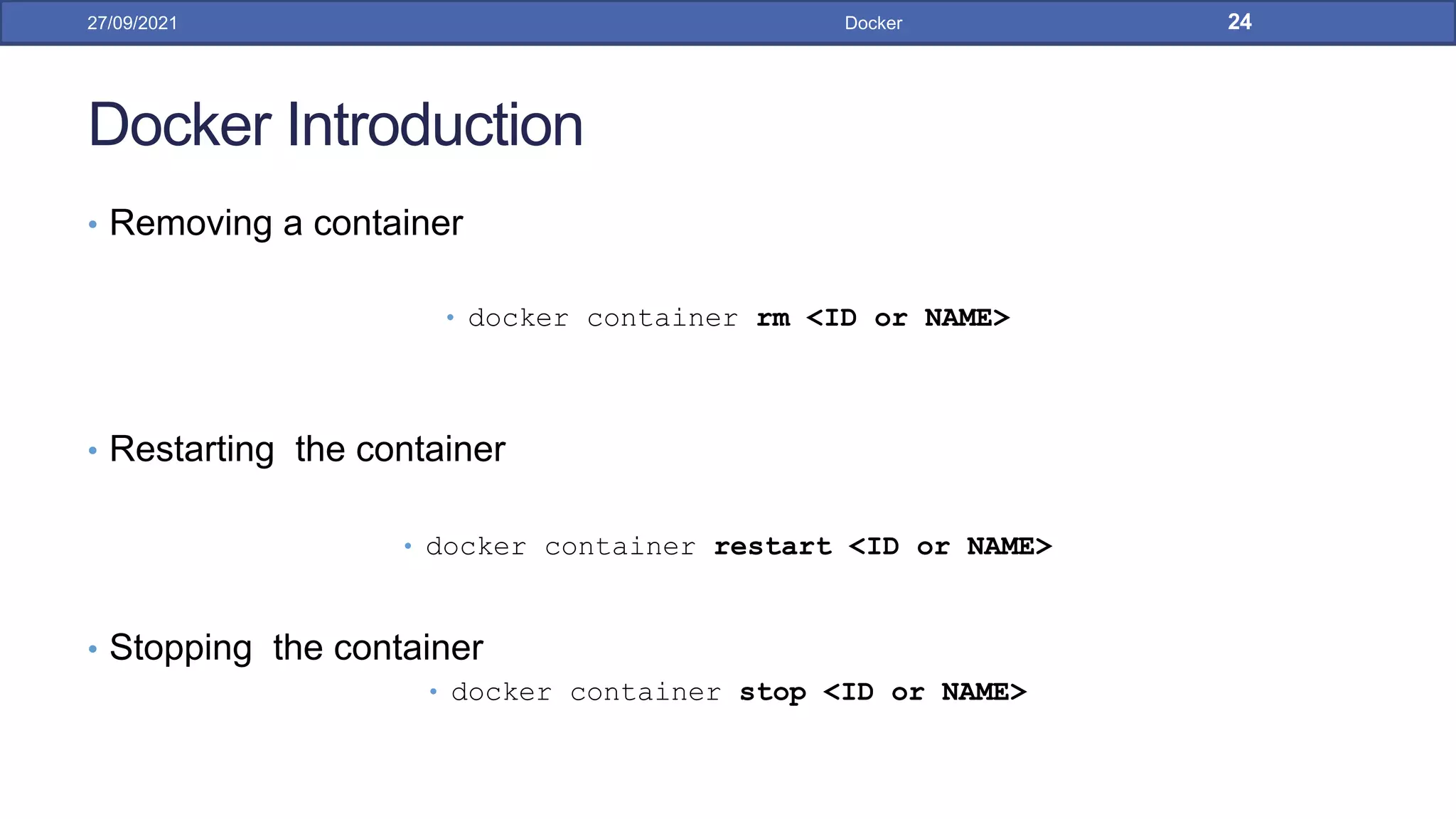Viewport: 1456px width, 819px height.
Task: Select the Restarting the container heading
Action: point(307,449)
